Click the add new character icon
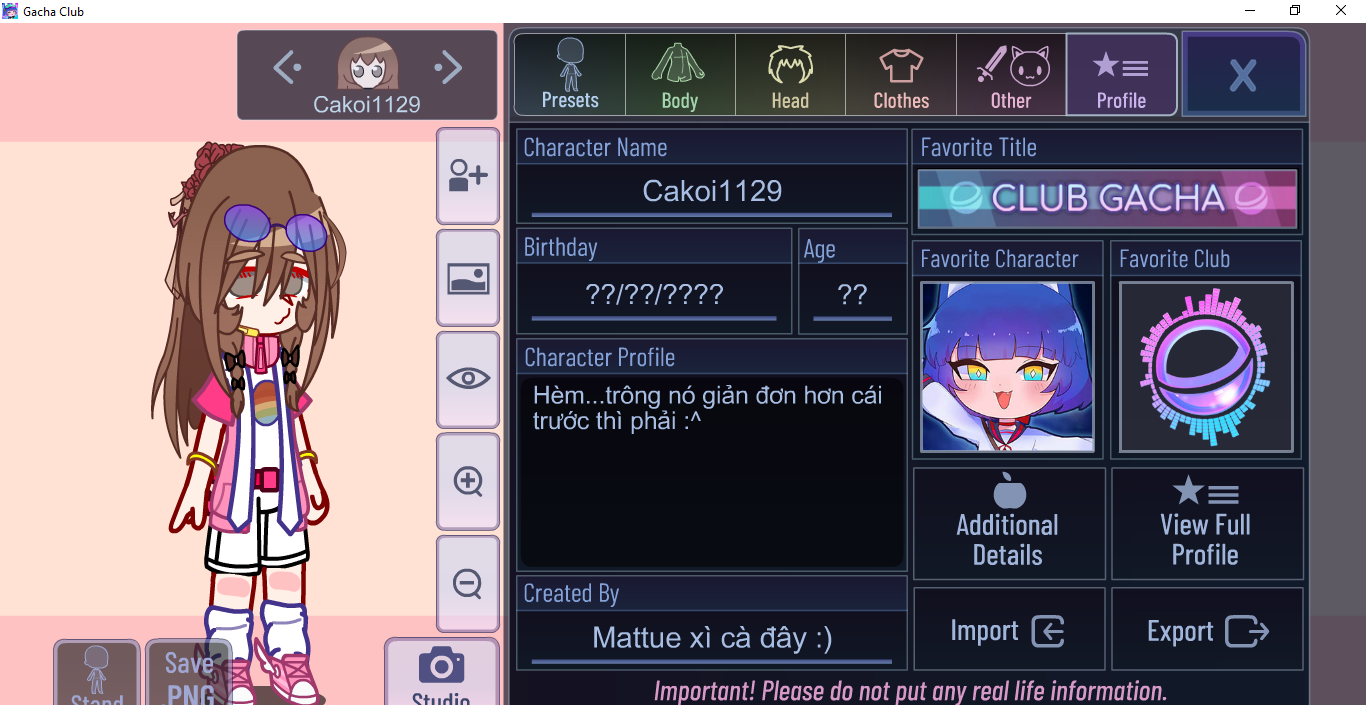The width and height of the screenshot is (1366, 705). tap(468, 176)
